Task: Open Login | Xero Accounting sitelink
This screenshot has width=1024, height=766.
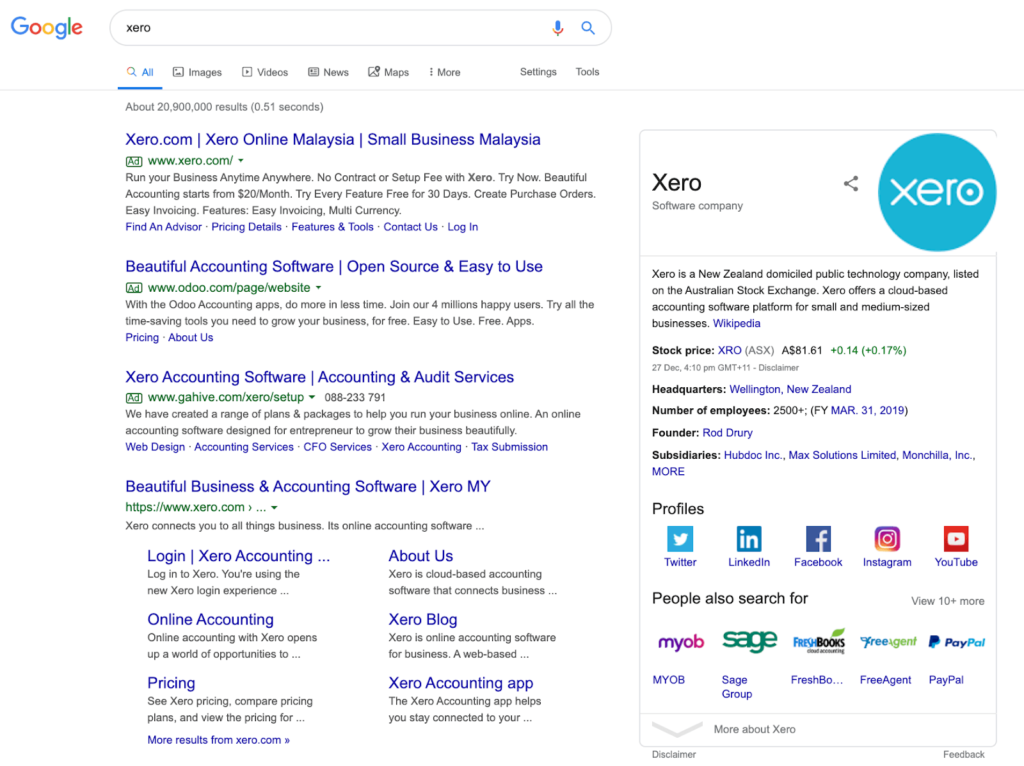Action: click(238, 556)
